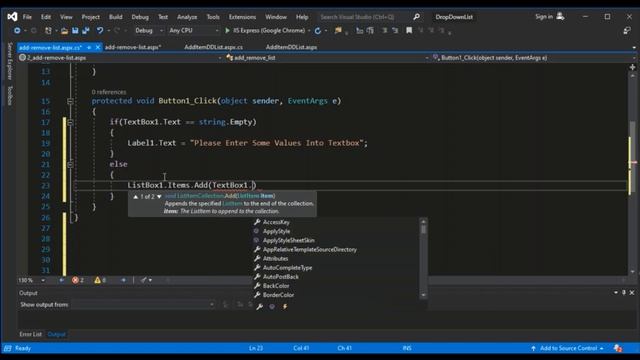Click the Visual Studio logo icon

tap(12, 17)
